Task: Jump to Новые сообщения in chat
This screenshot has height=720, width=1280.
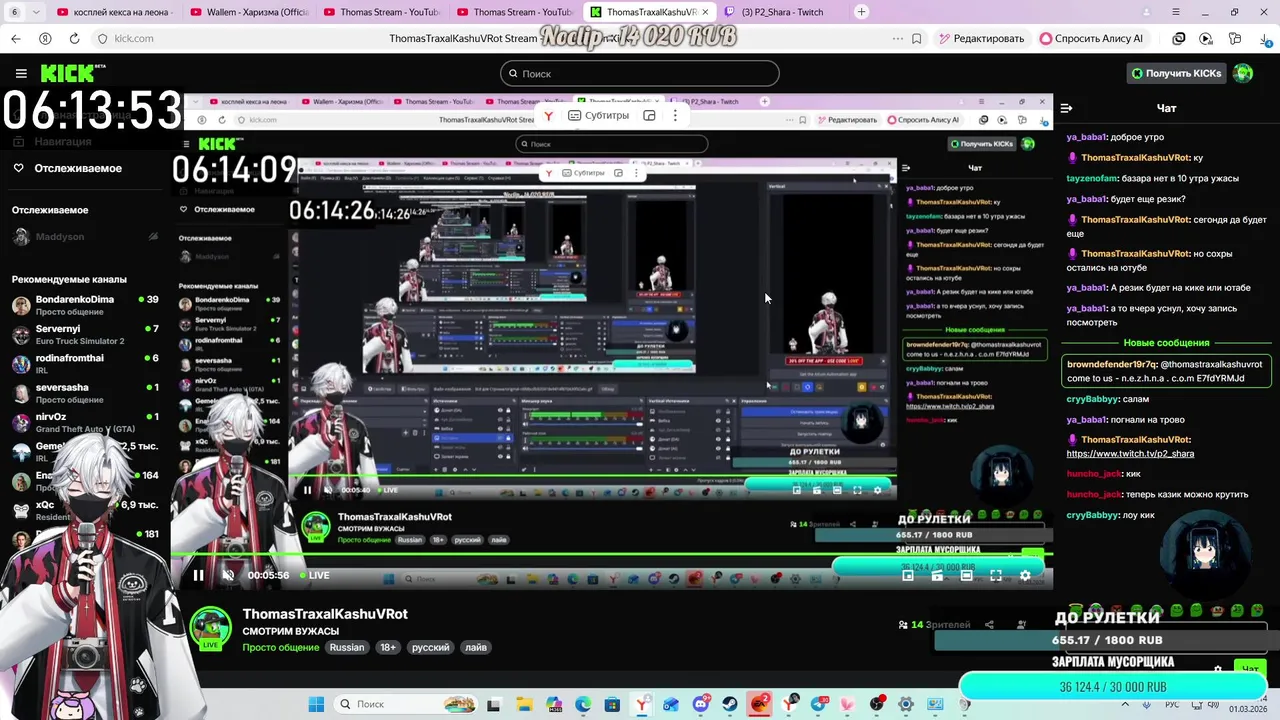Action: click(1166, 343)
